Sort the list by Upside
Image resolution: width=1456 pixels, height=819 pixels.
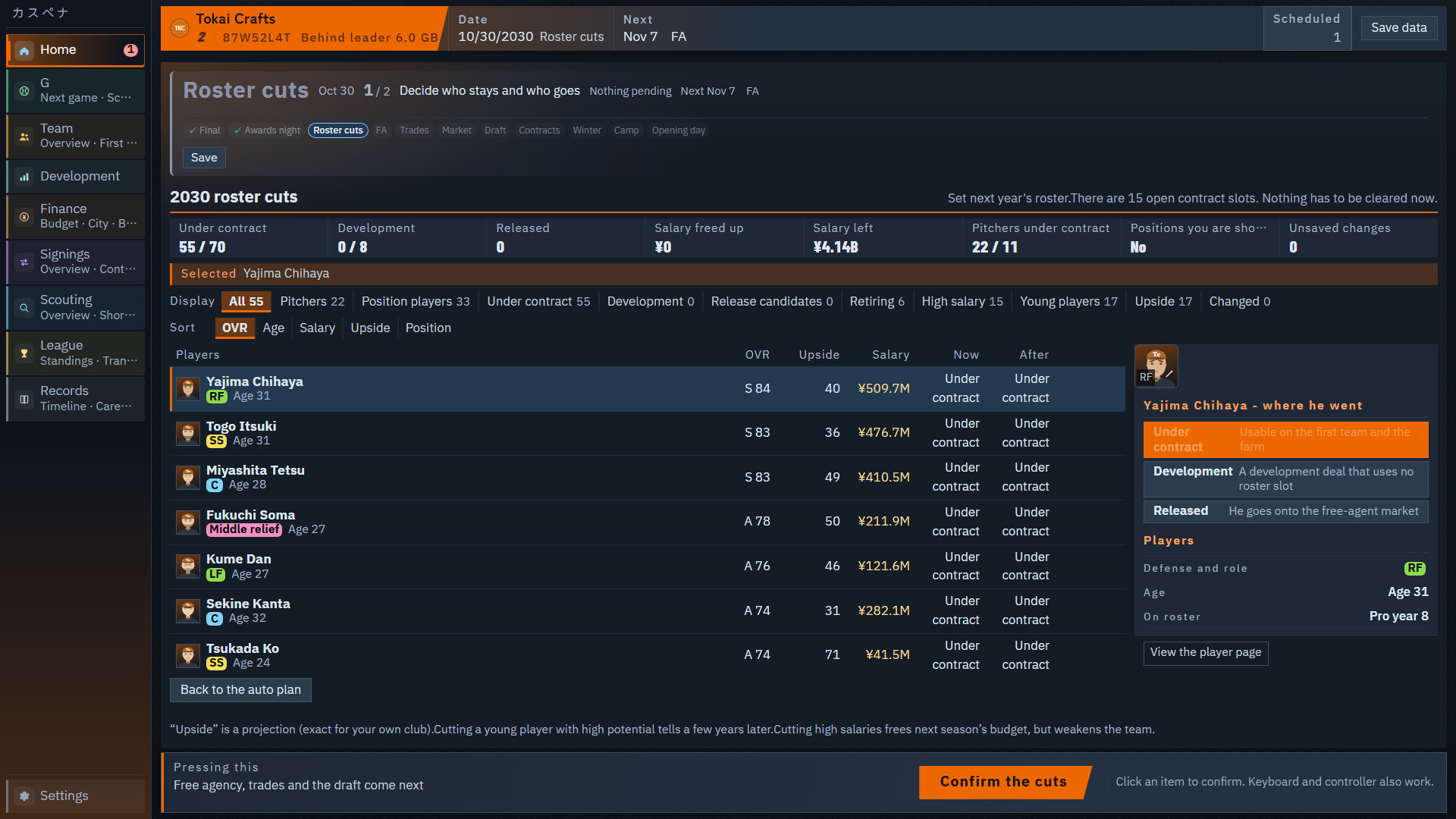370,328
